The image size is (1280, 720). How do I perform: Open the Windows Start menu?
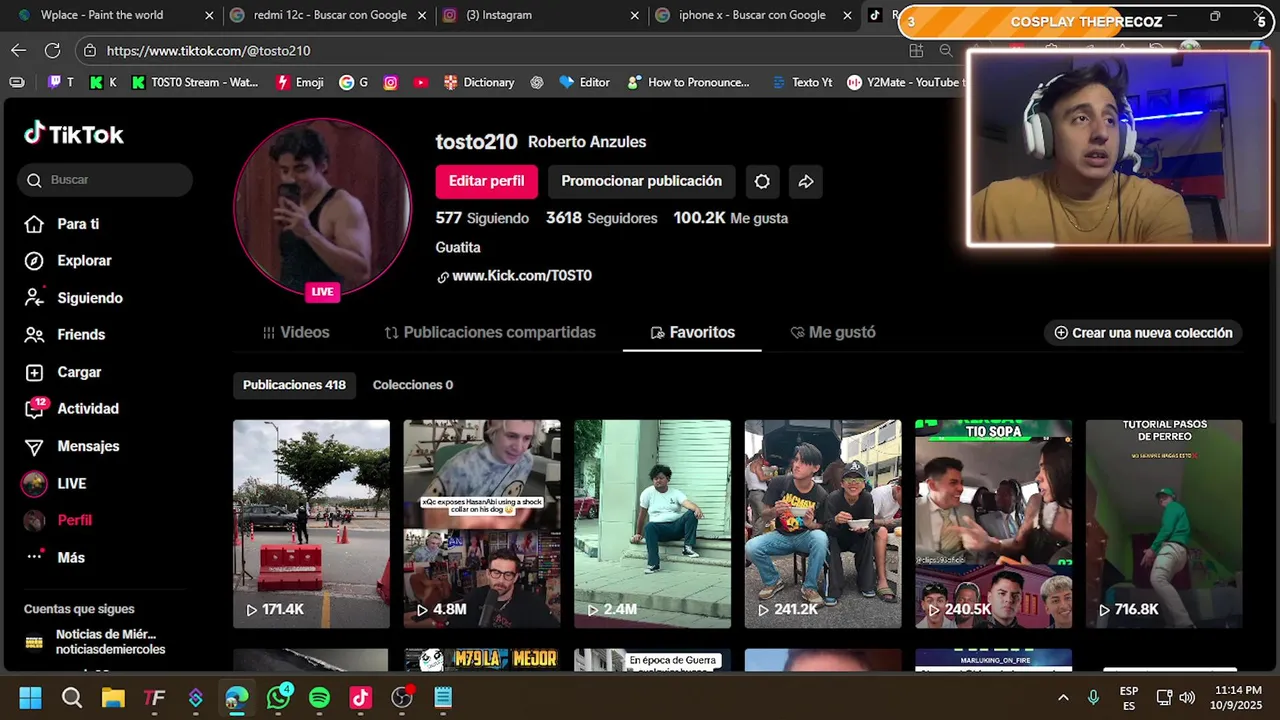(x=30, y=698)
